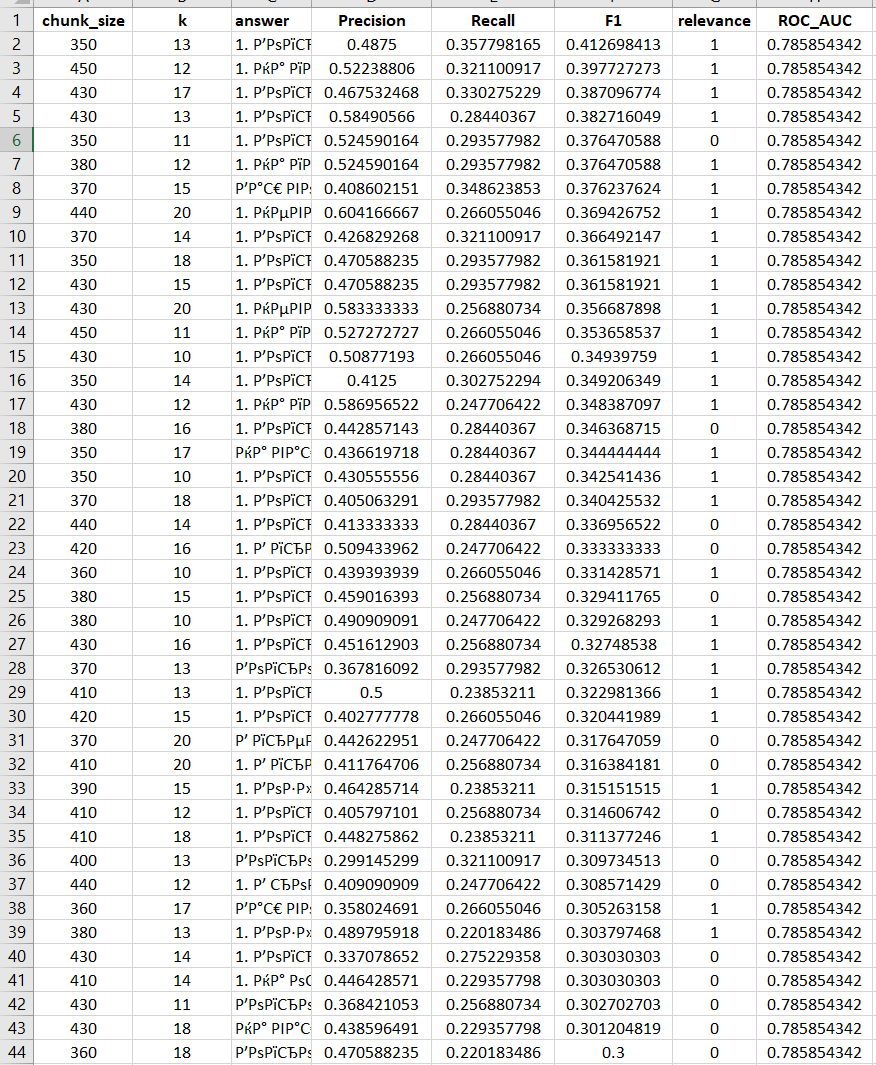Click Precision cell 0.509433962
This screenshot has height=1065, width=876.
point(371,549)
